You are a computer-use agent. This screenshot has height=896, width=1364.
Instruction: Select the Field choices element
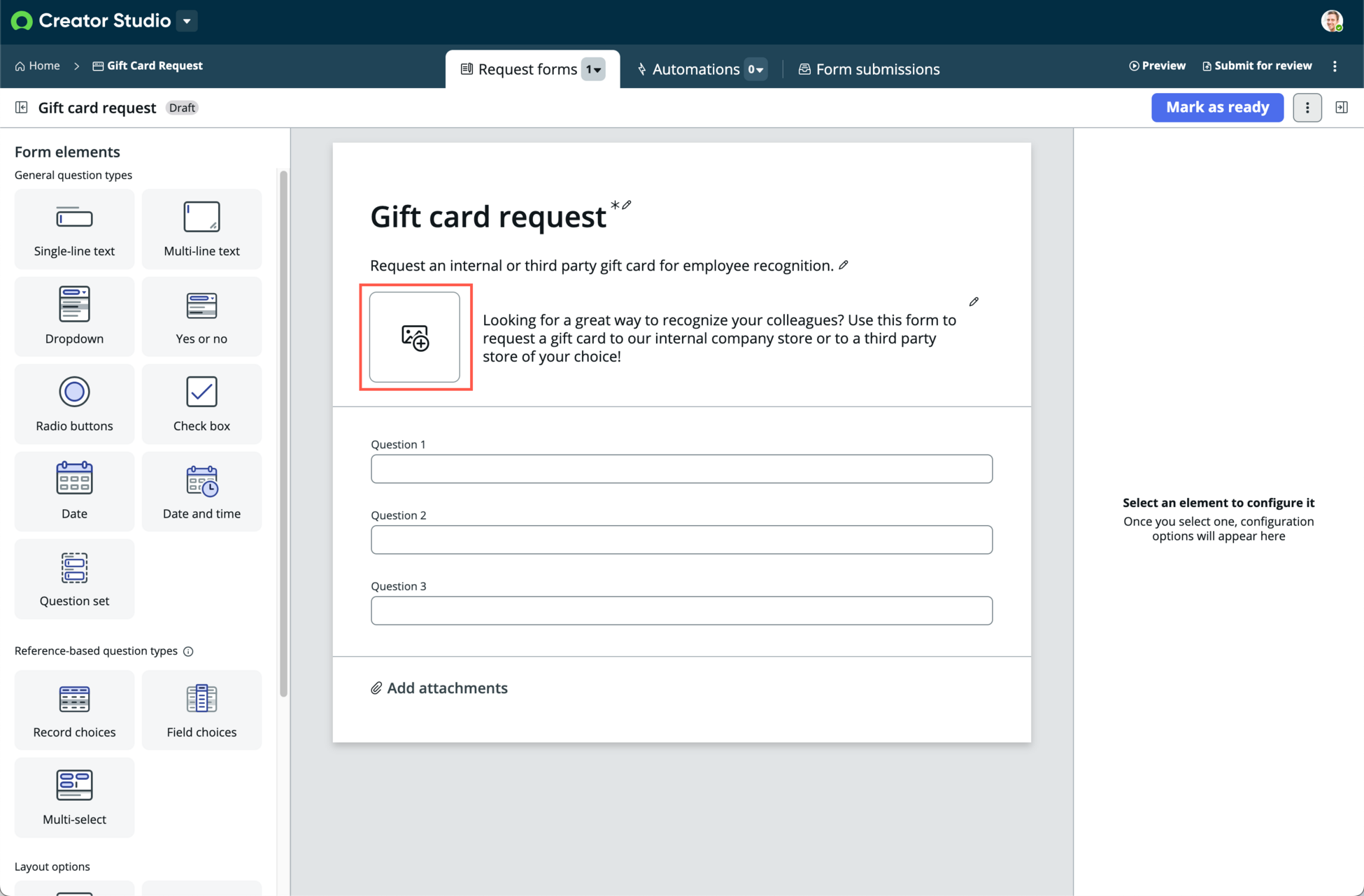click(201, 710)
